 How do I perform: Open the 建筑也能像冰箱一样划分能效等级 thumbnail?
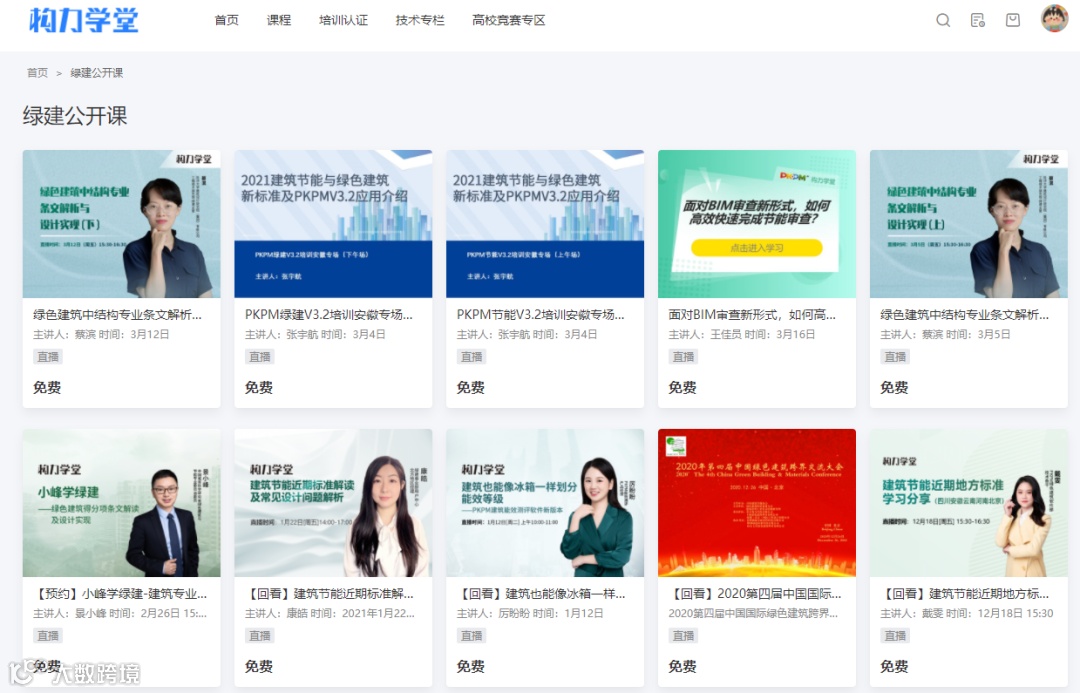[x=545, y=503]
